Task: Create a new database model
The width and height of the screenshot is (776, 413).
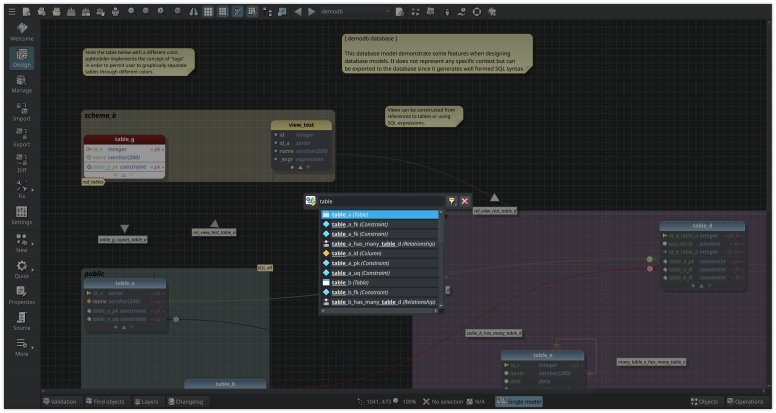Action: coord(27,11)
